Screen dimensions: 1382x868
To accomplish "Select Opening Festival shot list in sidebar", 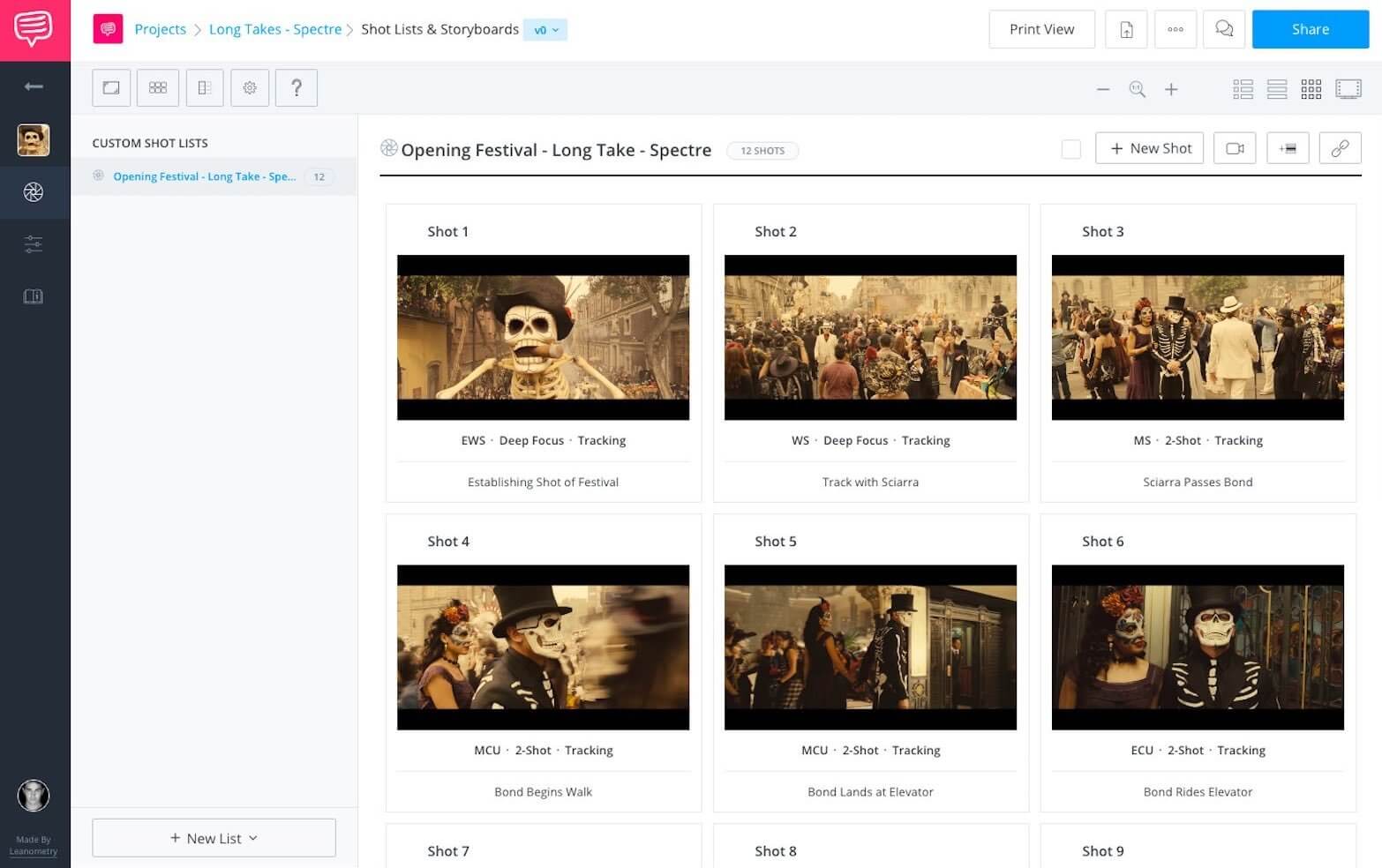I will coord(204,176).
